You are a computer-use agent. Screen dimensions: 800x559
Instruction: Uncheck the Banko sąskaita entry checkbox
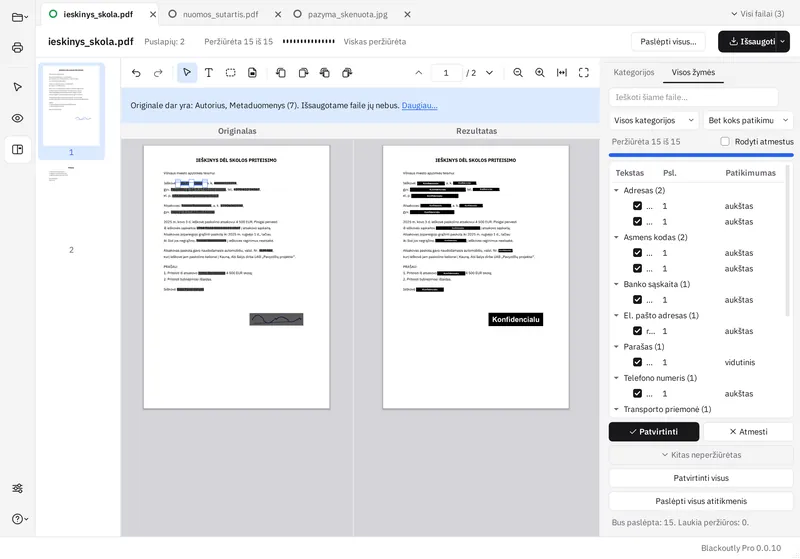coord(637,300)
